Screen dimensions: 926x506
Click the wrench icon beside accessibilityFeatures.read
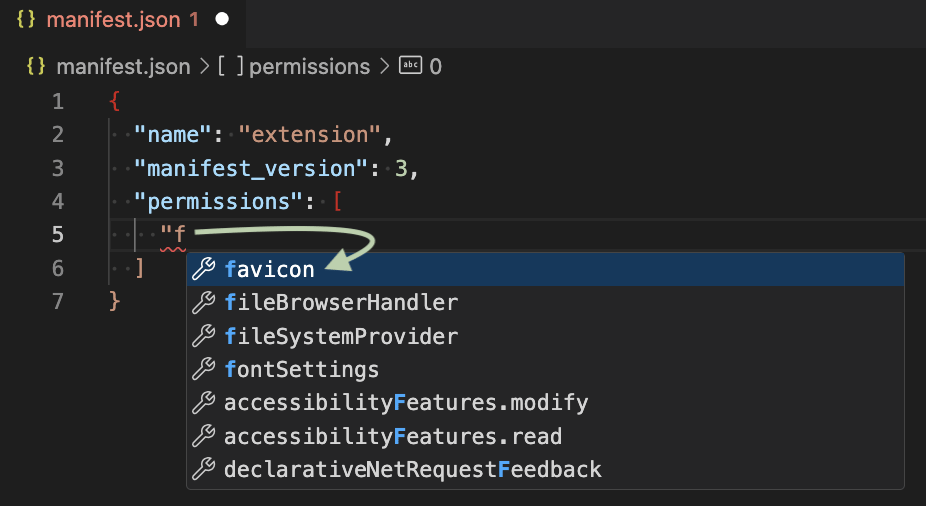pyautogui.click(x=204, y=436)
